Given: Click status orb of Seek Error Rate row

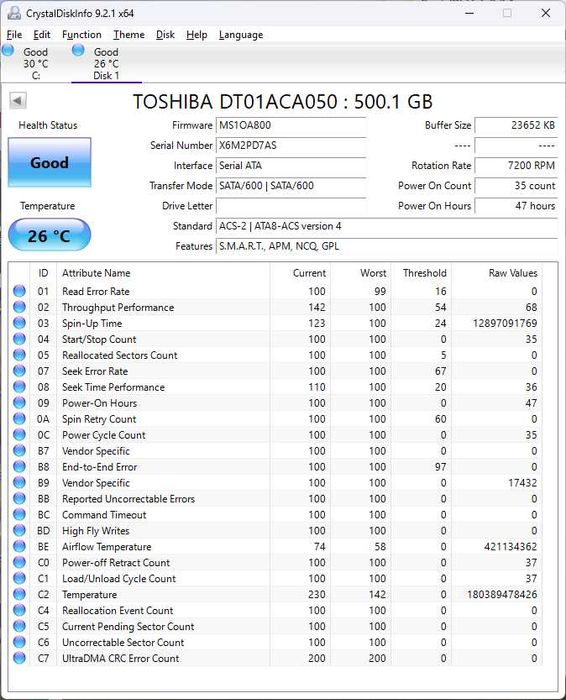Looking at the screenshot, I should point(19,371).
